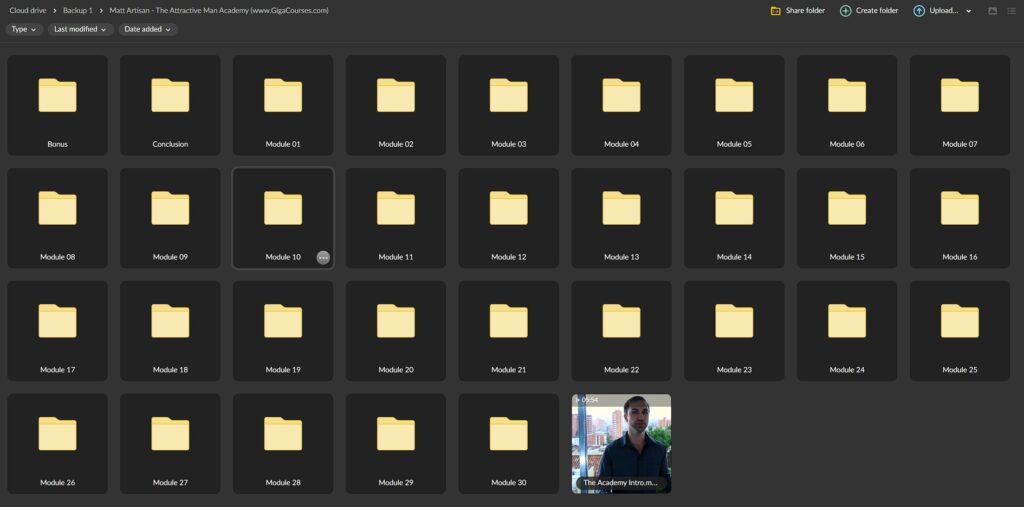
Task: Open the Module 30 folder
Action: (508, 444)
